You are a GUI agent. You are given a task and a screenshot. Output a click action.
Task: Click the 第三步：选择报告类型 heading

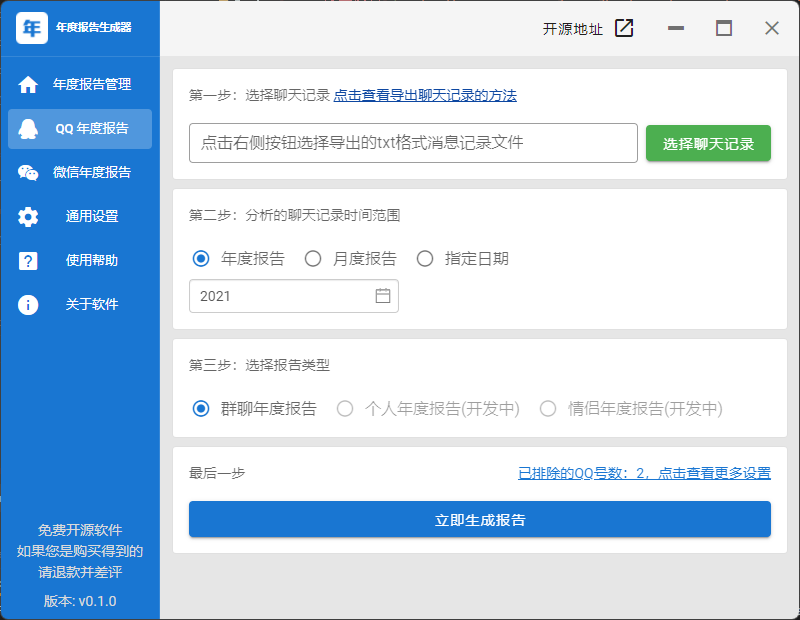[259, 365]
